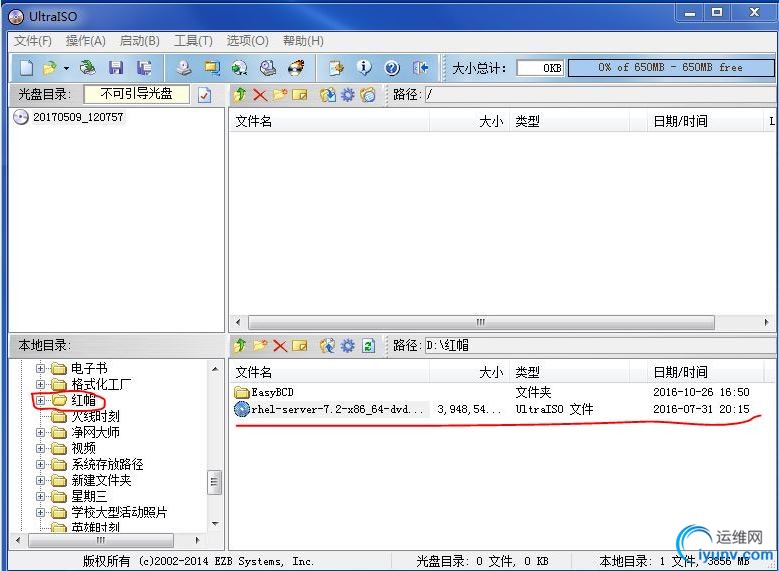779x571 pixels.
Task: Click the document with gear toolbar icon
Action: 336,68
